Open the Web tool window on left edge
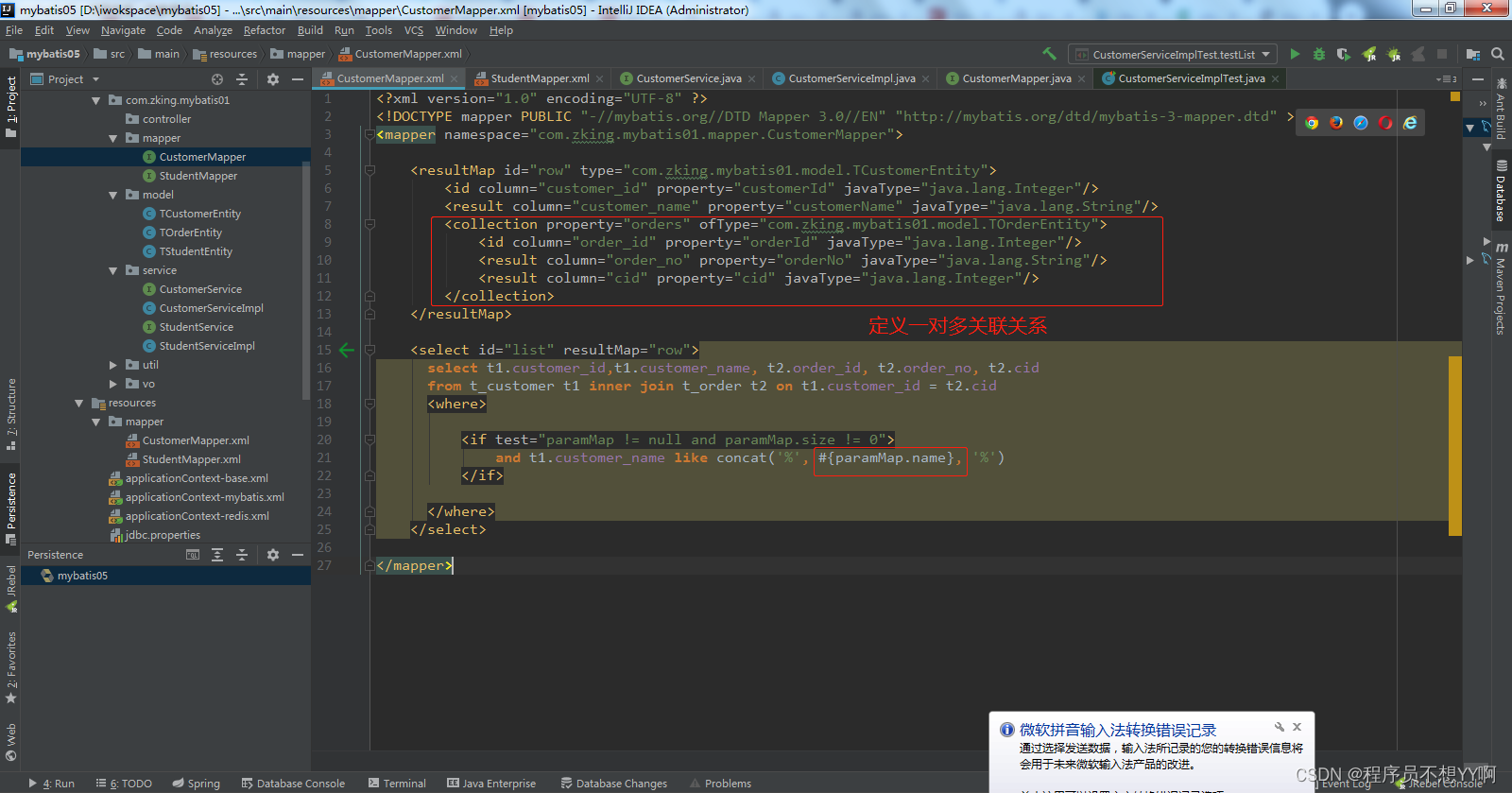The image size is (1512, 793). (11, 743)
